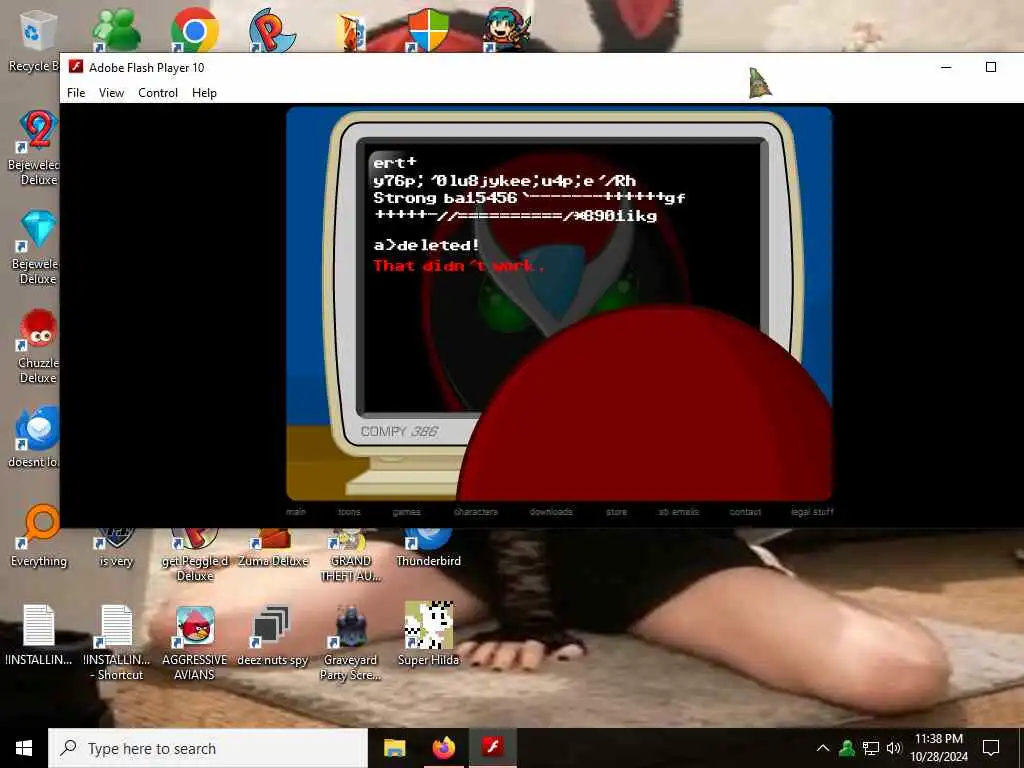The height and width of the screenshot is (768, 1024).
Task: Click the 'games' navigation link
Action: coord(406,511)
